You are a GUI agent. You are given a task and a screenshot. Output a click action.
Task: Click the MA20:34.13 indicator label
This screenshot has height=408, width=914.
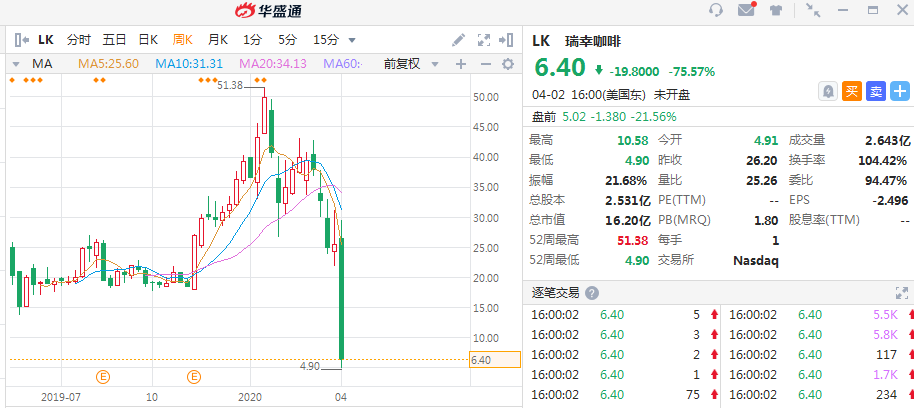point(273,64)
